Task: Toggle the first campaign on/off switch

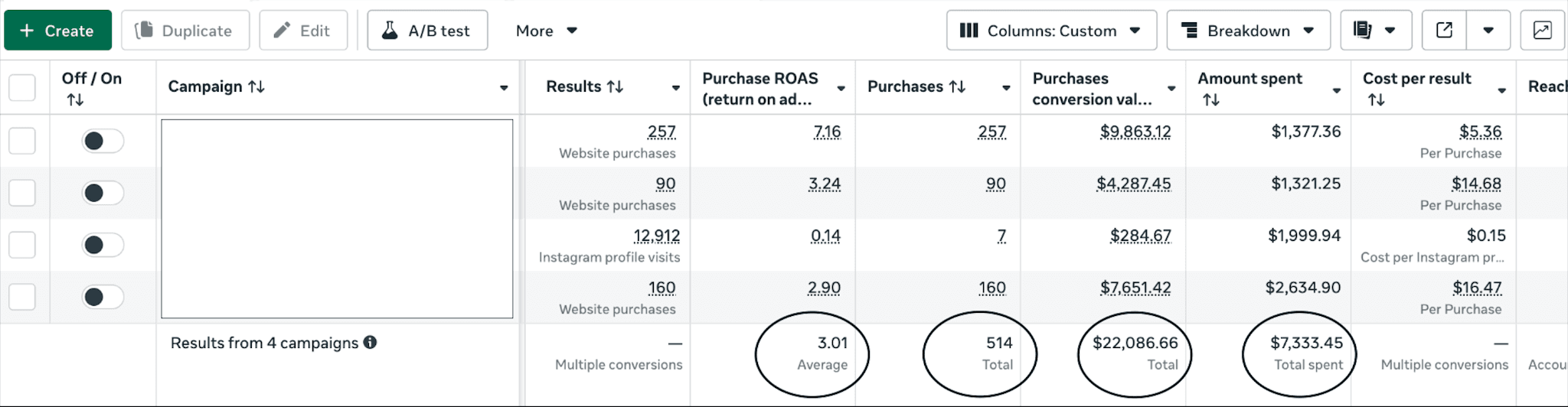Action: [103, 141]
